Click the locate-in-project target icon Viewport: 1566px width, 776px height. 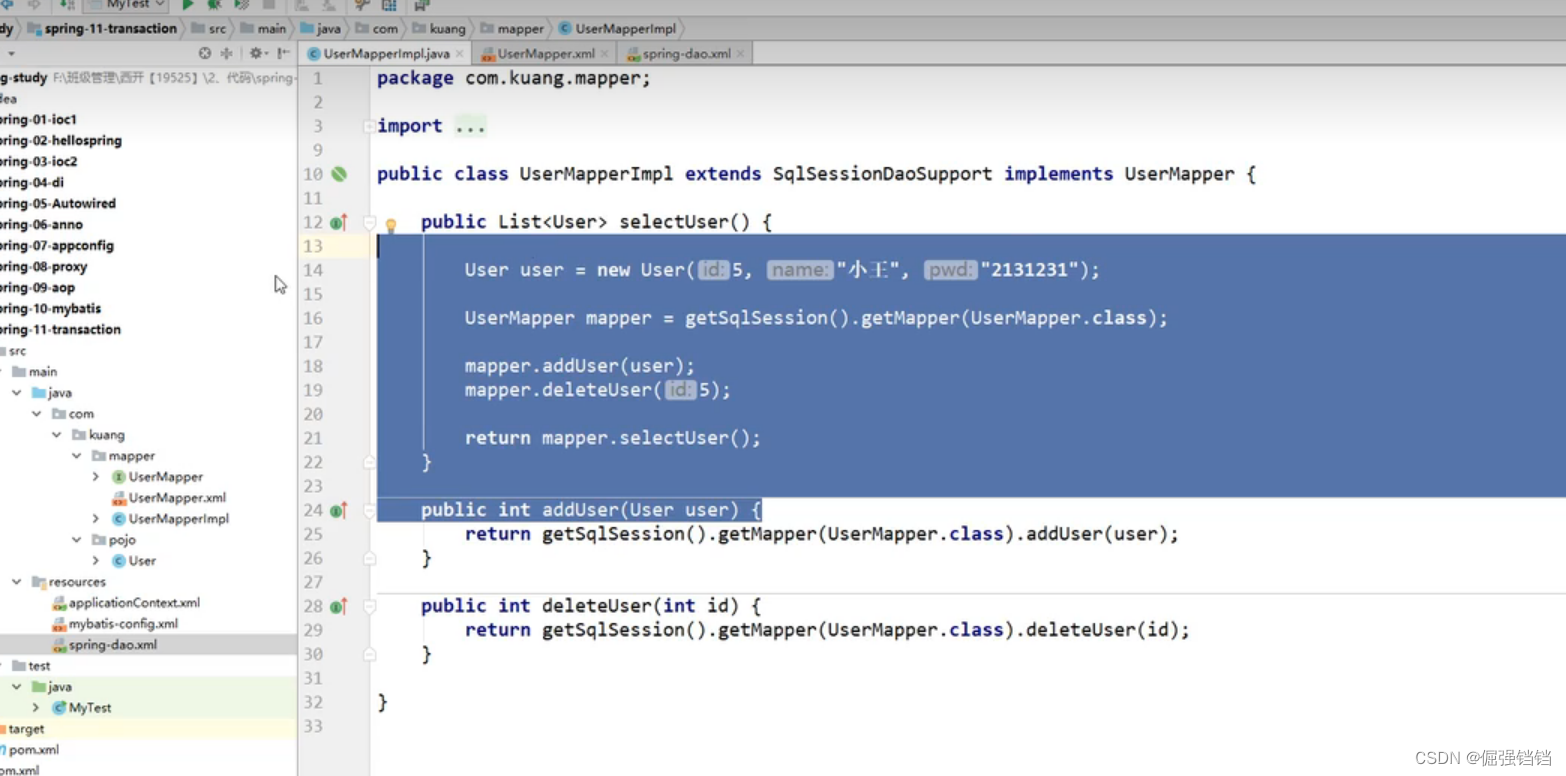click(205, 53)
